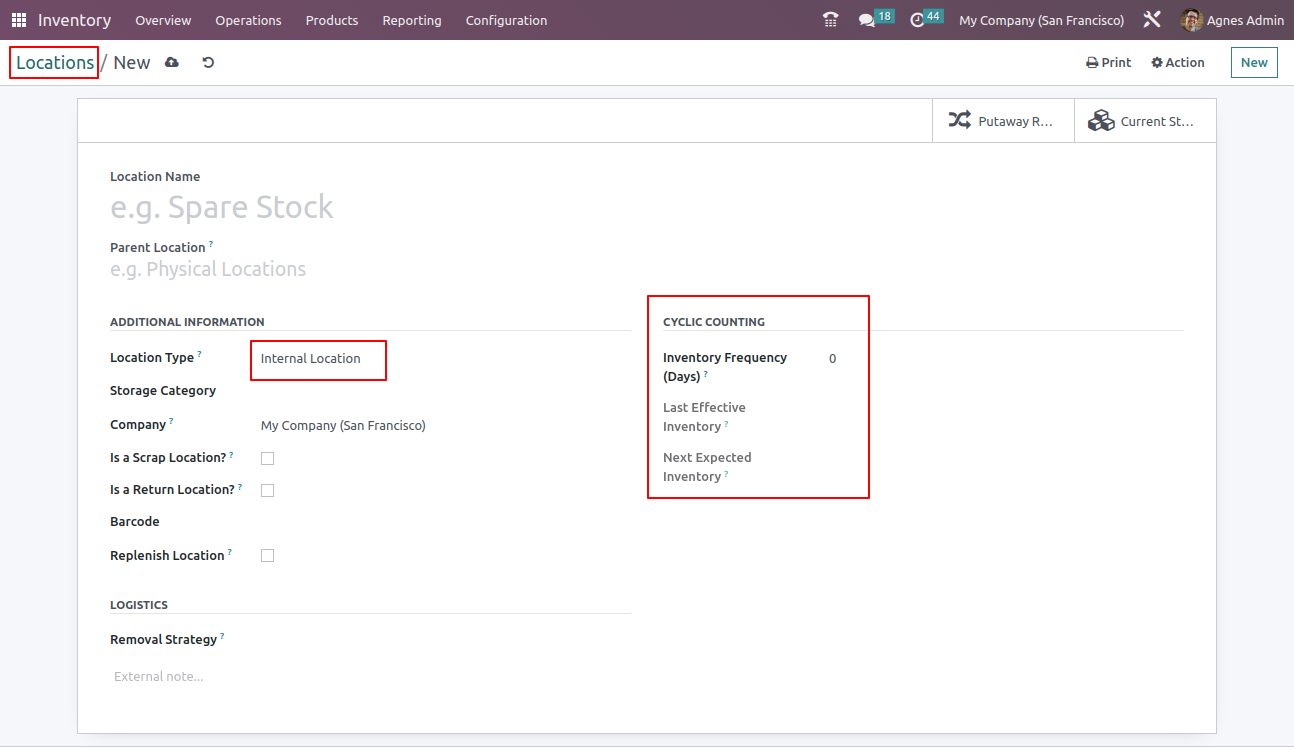Viewport: 1294px width, 748px height.
Task: Open the chat messages icon with 18 badge
Action: click(867, 20)
